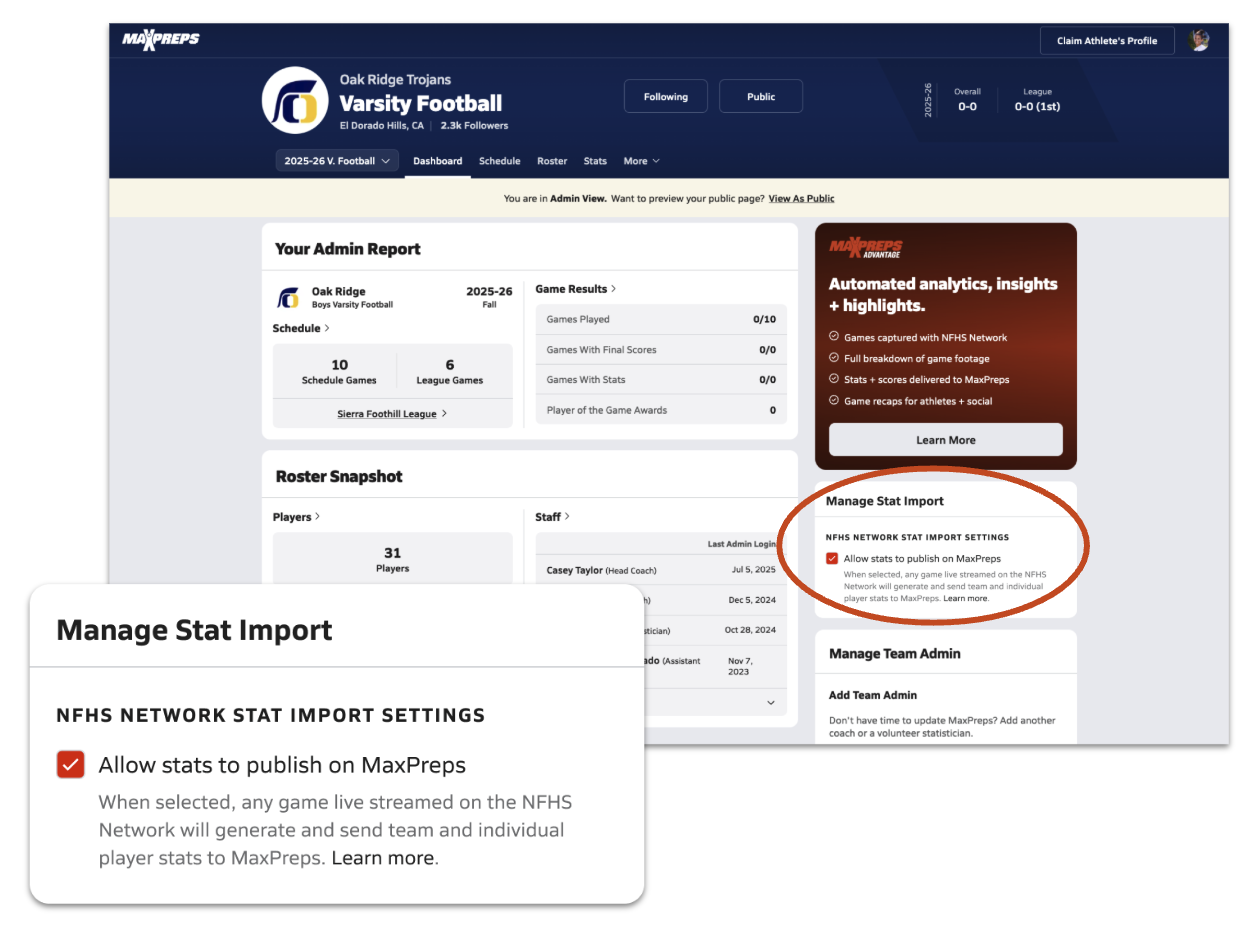Open the Game Results section link
Image resolution: width=1258 pixels, height=938 pixels.
pos(575,289)
